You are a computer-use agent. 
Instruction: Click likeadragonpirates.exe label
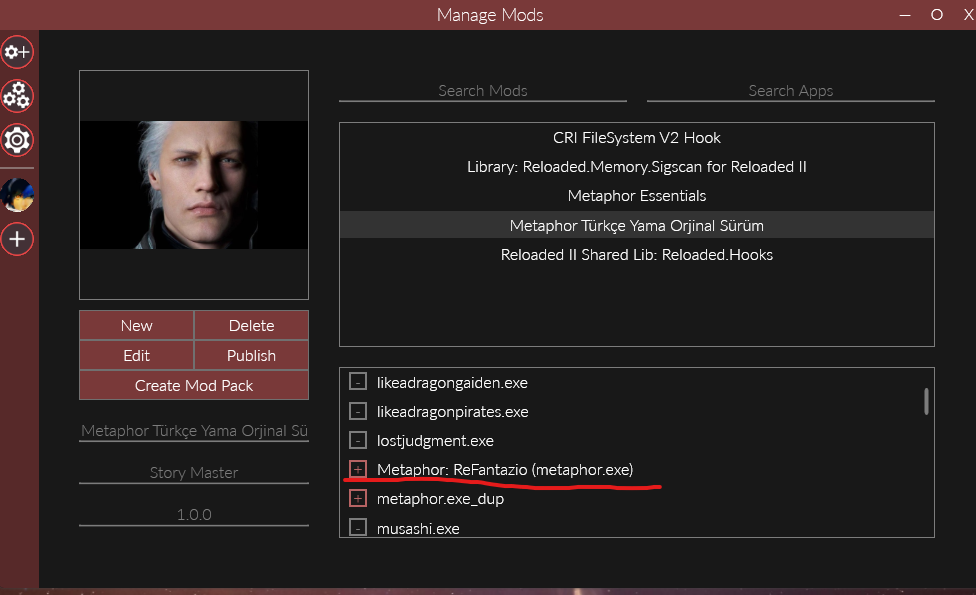pyautogui.click(x=453, y=411)
